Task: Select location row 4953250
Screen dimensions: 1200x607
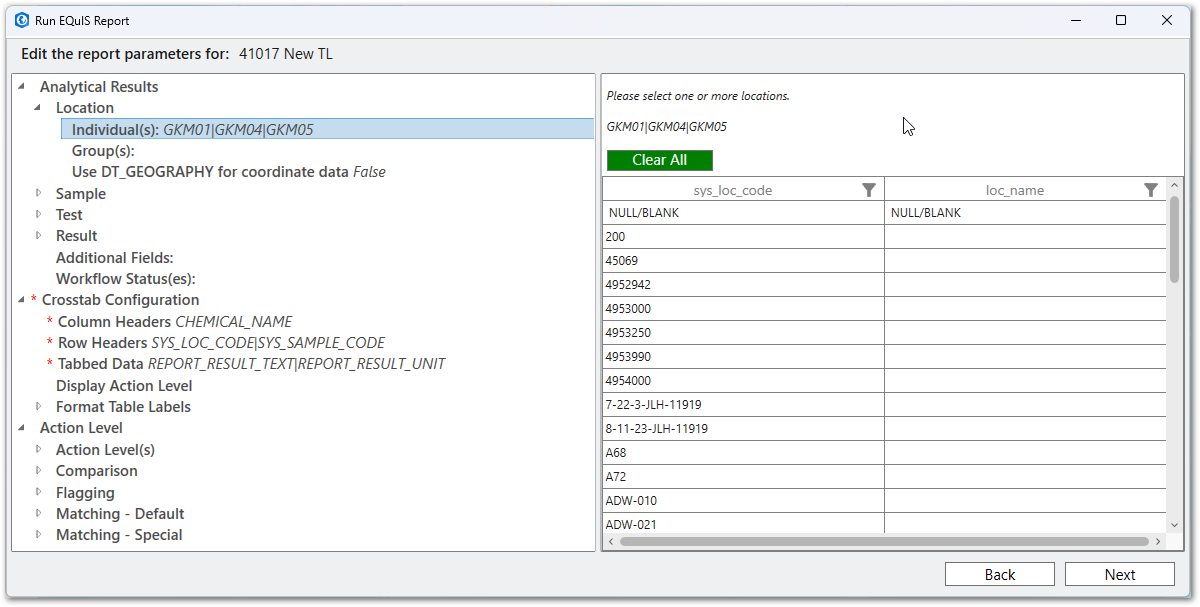Action: click(x=743, y=333)
